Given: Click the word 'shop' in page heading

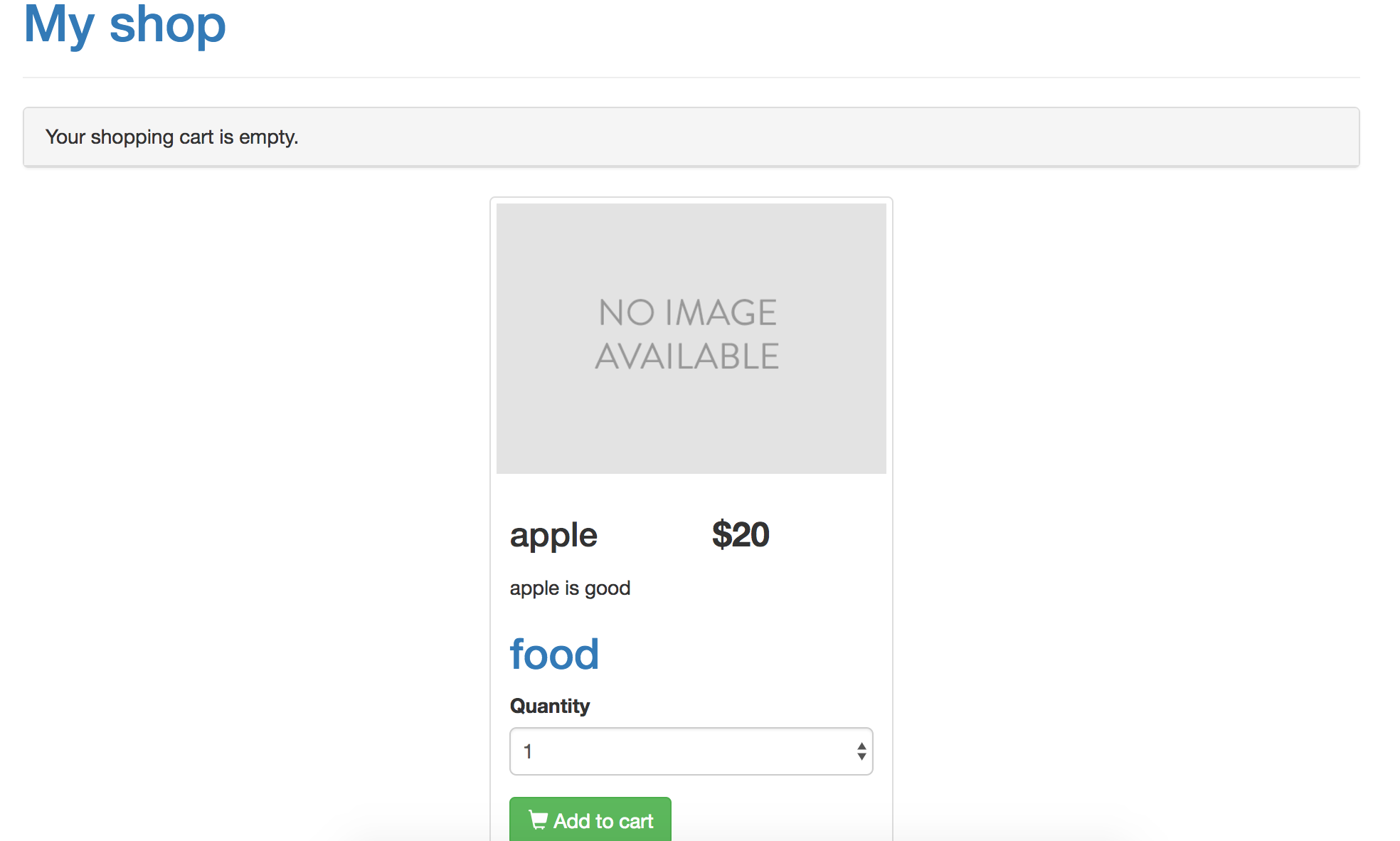Looking at the screenshot, I should click(168, 24).
